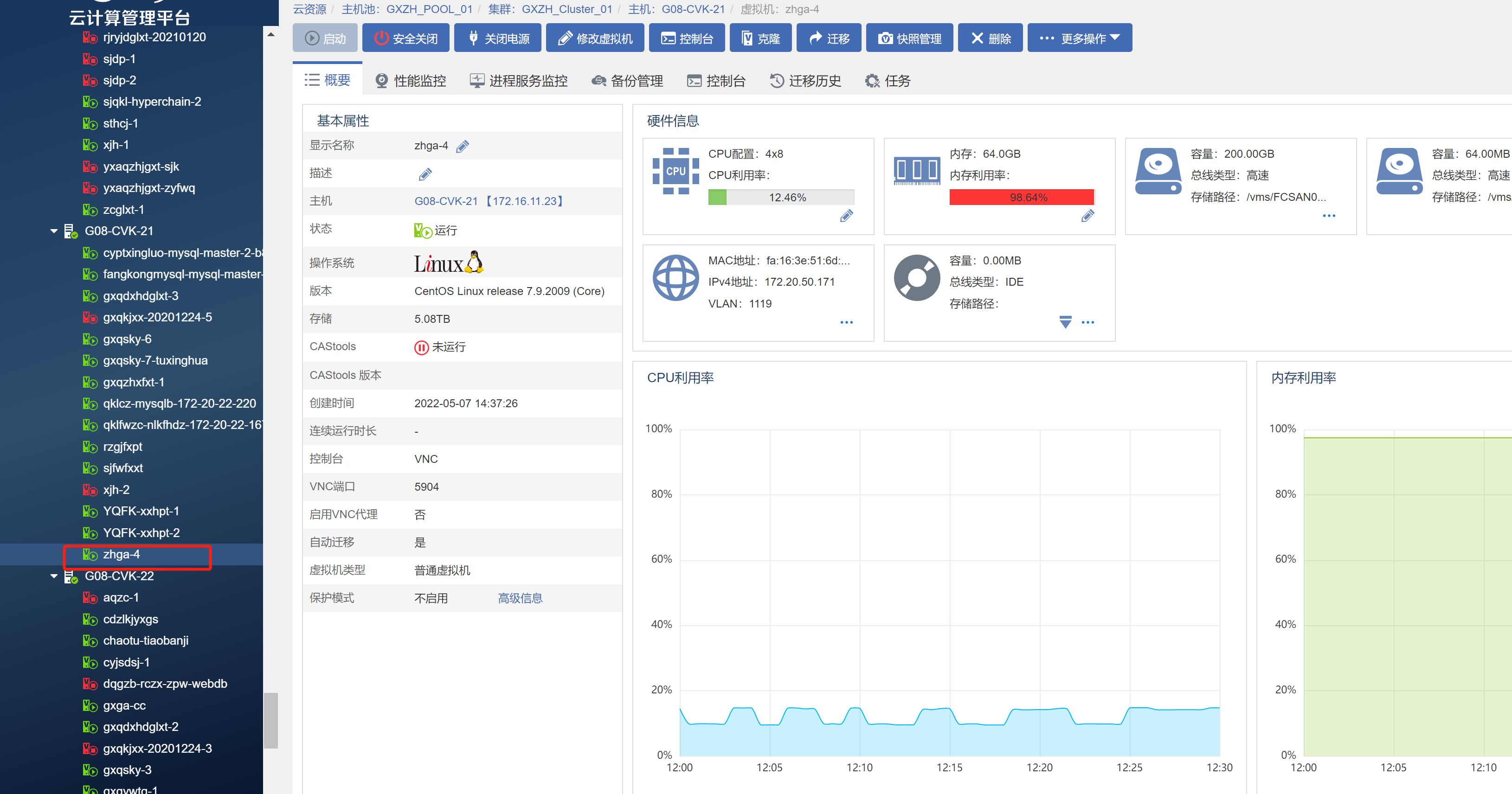Click the pencil icon beside display name zhga-4
This screenshot has height=794, width=1512.
463,146
